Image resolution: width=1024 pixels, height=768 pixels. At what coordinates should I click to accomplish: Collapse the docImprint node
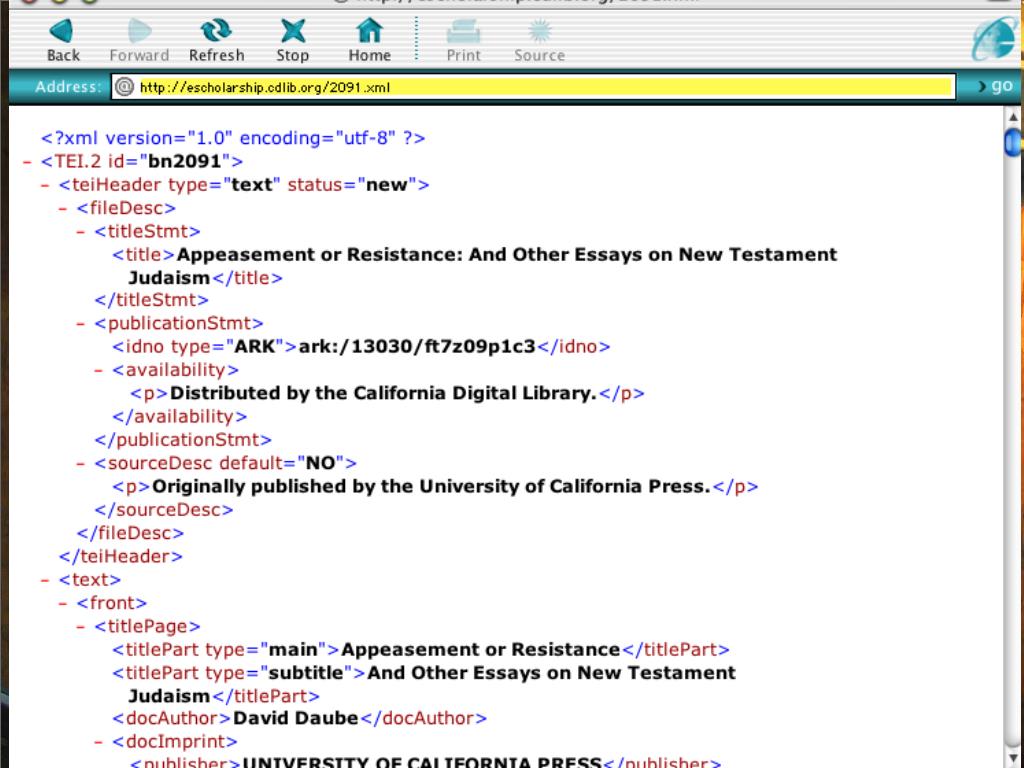[98, 741]
